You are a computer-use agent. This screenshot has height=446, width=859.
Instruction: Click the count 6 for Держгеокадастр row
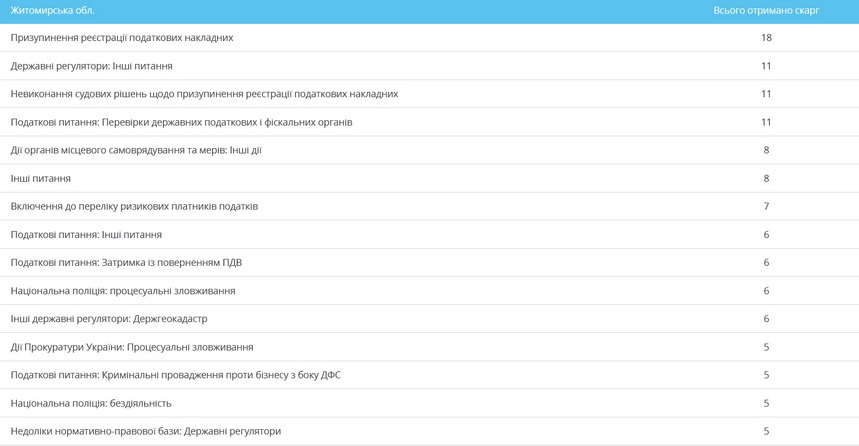pyautogui.click(x=766, y=318)
